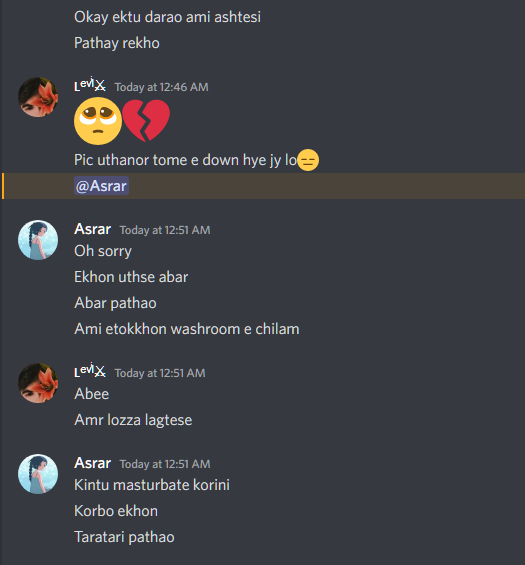
Task: Click the broken heart emoji
Action: (146, 121)
